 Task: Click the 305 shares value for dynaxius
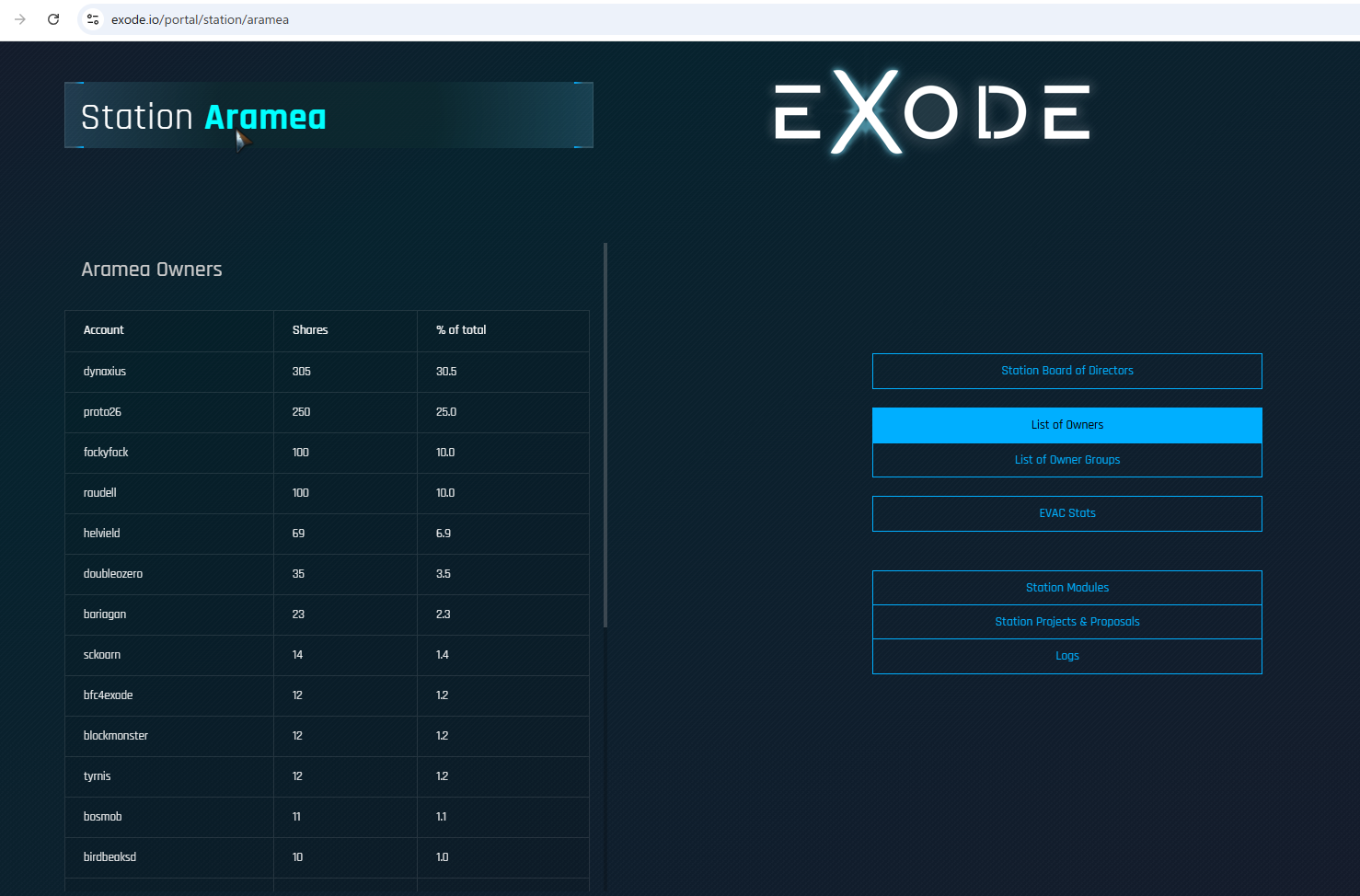(302, 372)
